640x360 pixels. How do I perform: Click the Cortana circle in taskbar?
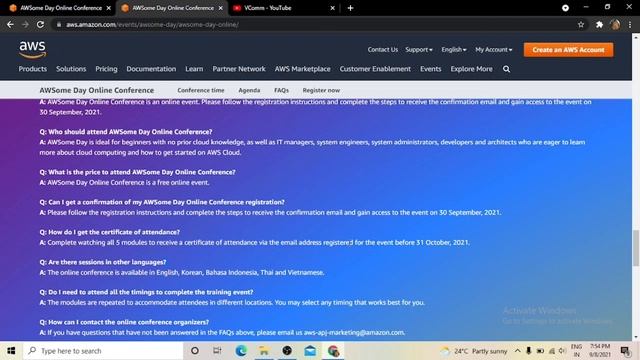pos(195,351)
